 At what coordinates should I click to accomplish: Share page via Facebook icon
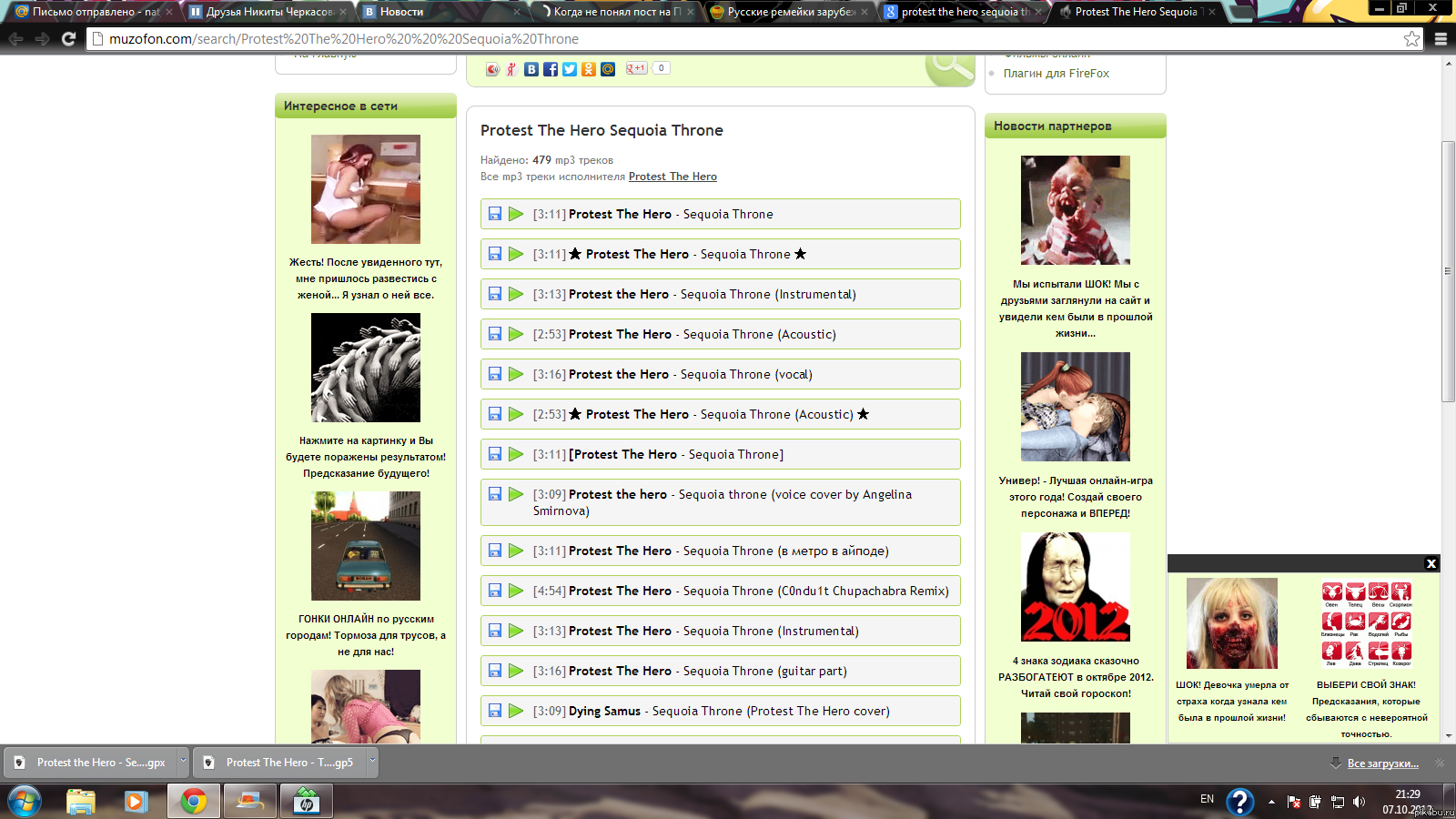551,69
